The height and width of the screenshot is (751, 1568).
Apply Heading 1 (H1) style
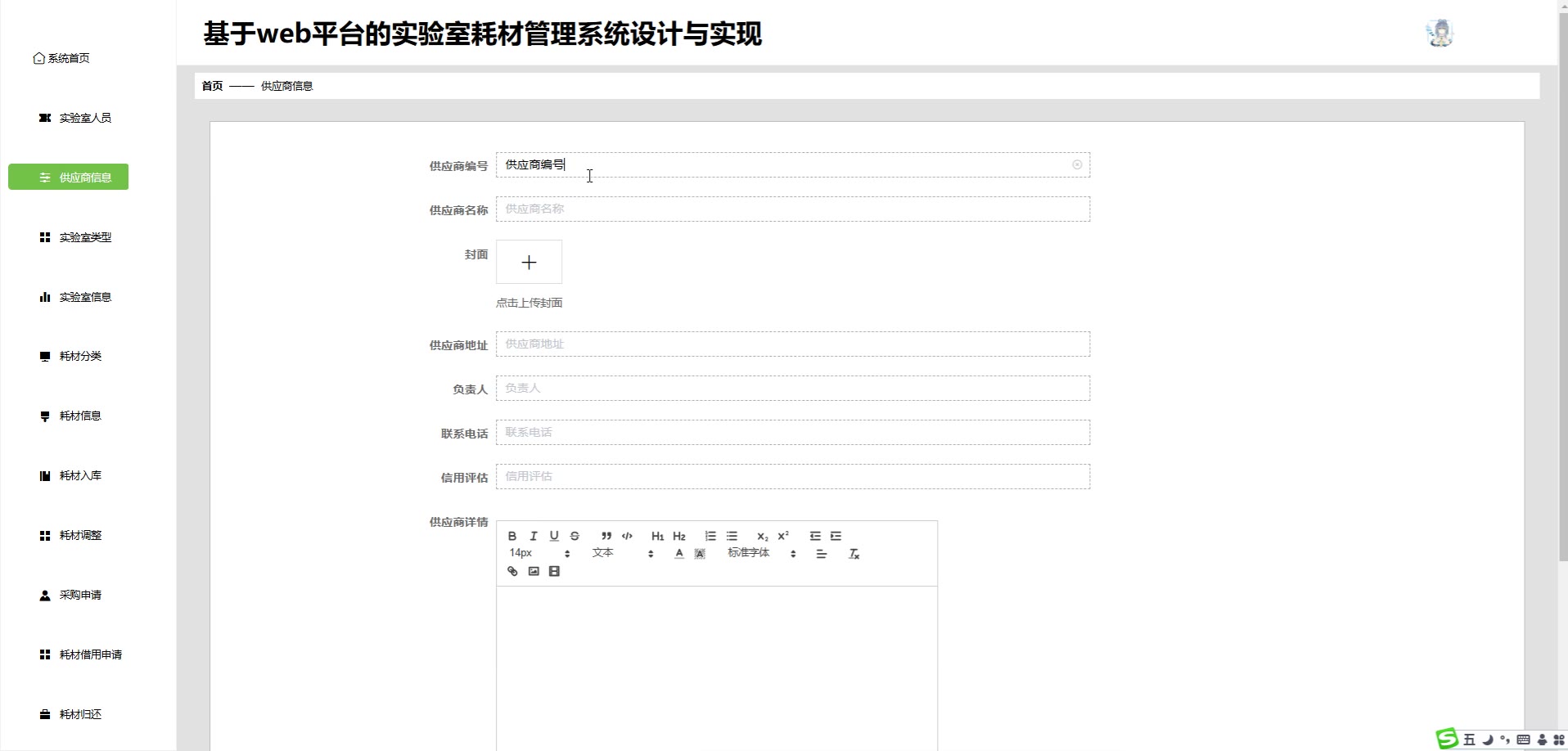pos(658,536)
